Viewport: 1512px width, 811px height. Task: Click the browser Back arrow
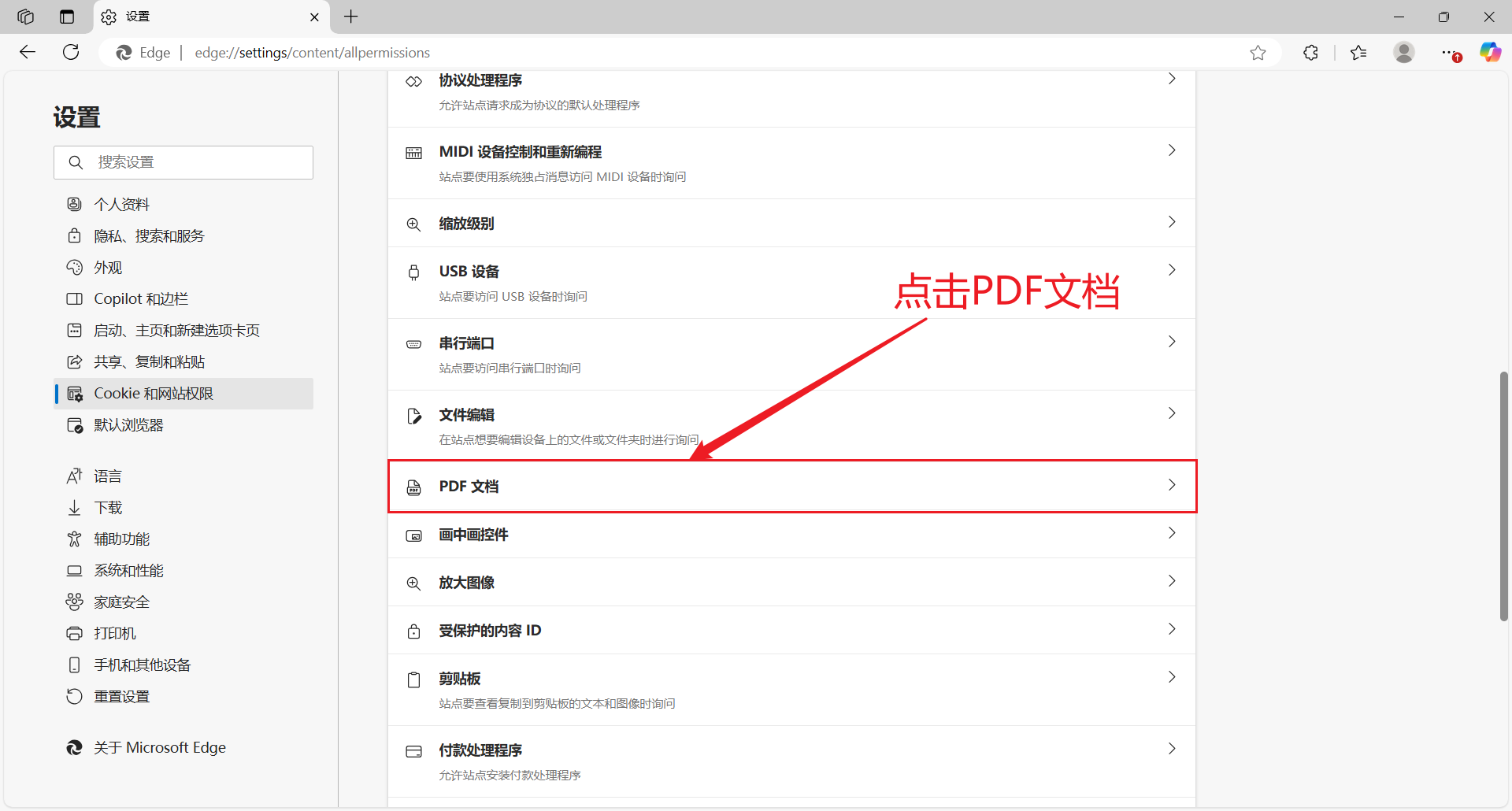click(28, 52)
